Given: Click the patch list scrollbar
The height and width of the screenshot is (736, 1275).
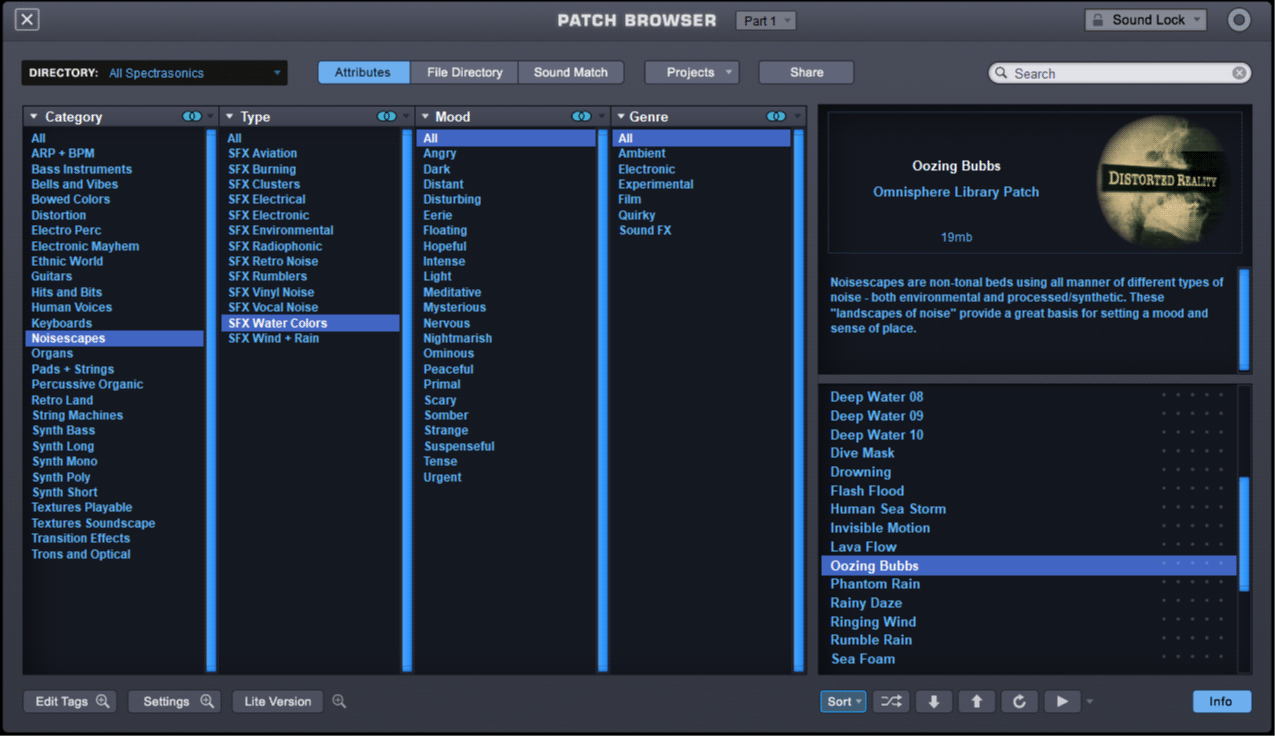Looking at the screenshot, I should (1245, 534).
